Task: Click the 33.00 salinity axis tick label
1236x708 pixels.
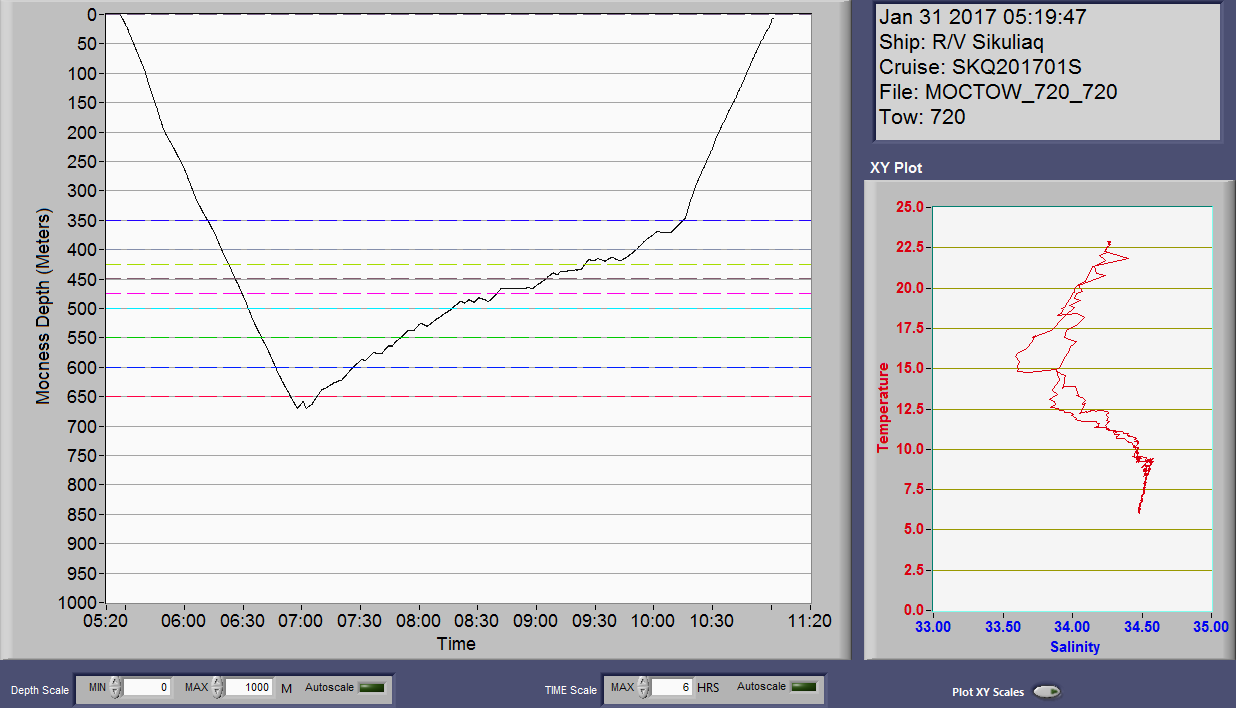Action: click(x=933, y=628)
